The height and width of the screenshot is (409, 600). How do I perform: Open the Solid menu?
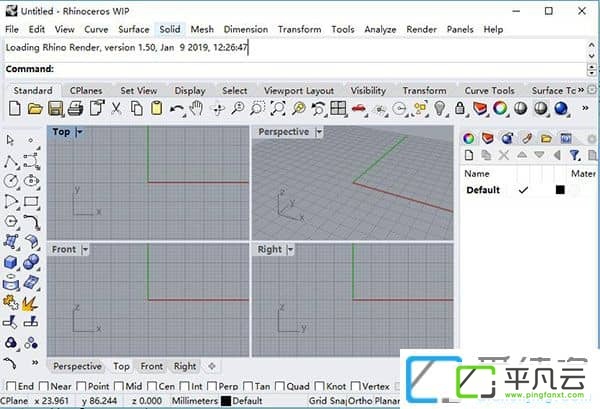(x=170, y=29)
